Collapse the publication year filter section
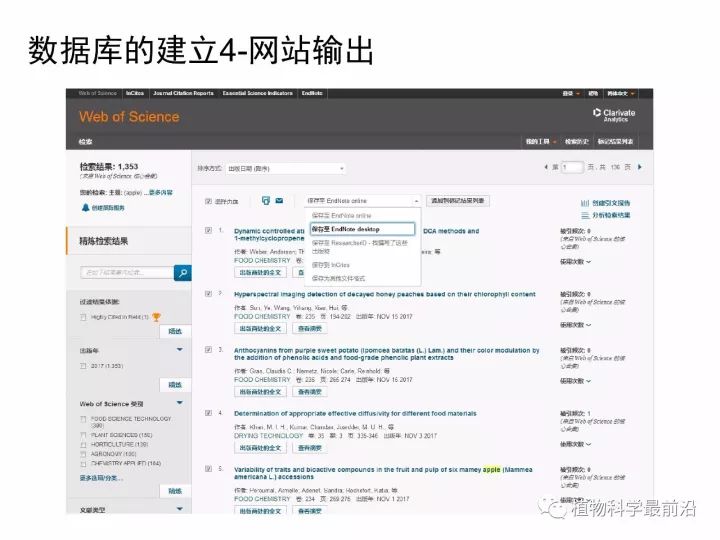The height and width of the screenshot is (540, 720). click(x=180, y=350)
